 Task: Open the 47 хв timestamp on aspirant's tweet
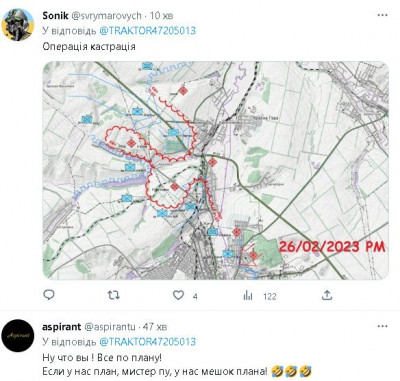point(155,327)
